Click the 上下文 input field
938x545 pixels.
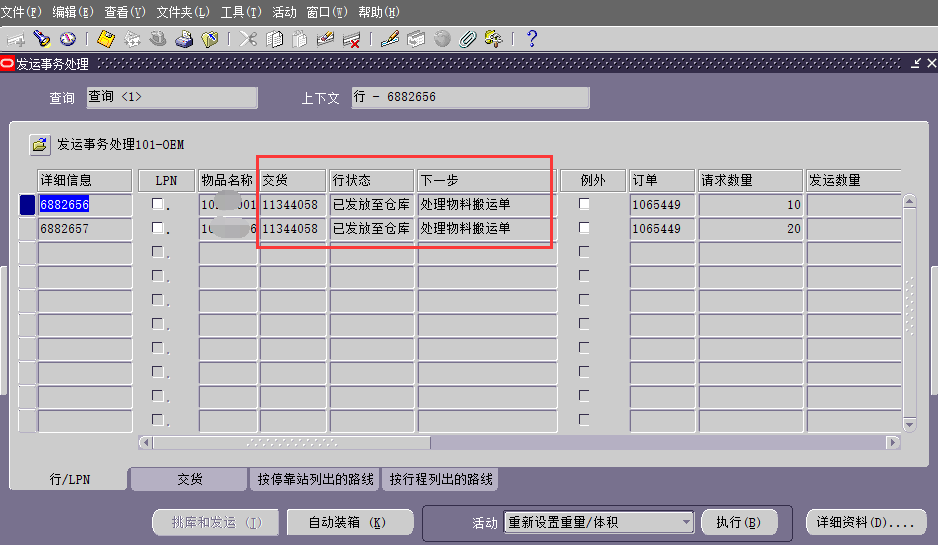tap(469, 97)
